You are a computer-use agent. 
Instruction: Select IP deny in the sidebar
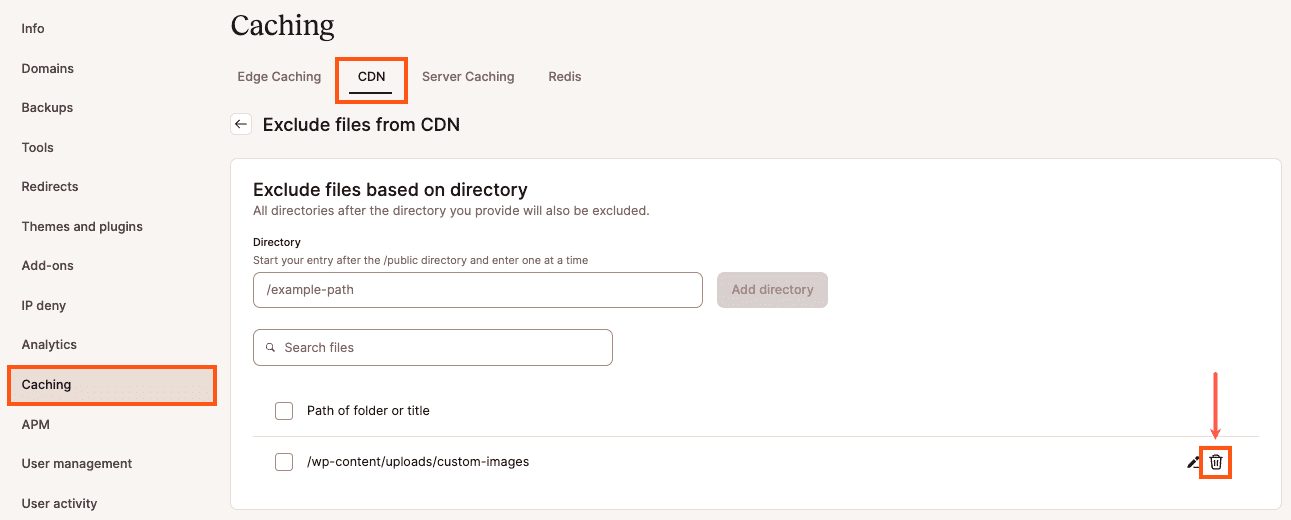[44, 305]
